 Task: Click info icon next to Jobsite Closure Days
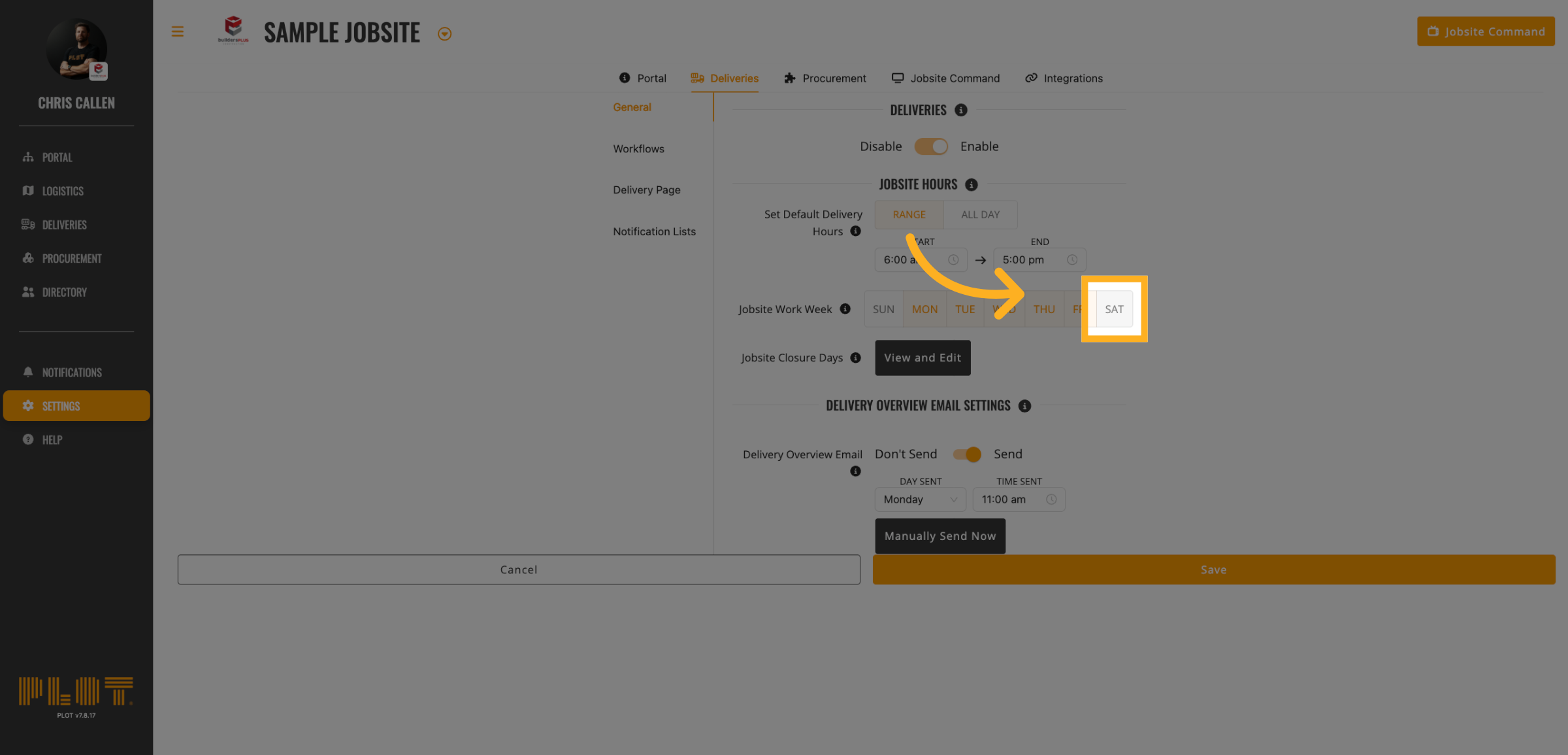(855, 358)
